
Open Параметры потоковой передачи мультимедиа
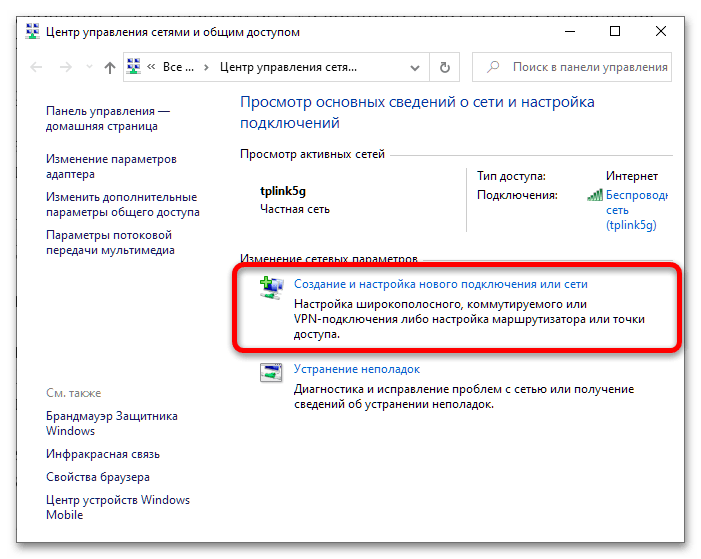[110, 242]
